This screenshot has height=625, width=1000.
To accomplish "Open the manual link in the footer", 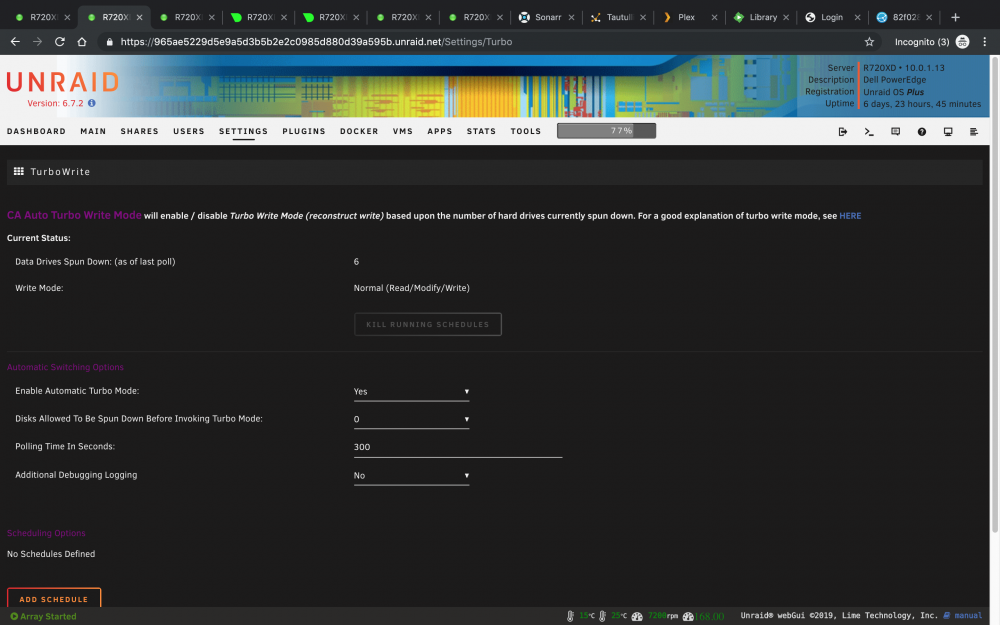I will pos(967,615).
